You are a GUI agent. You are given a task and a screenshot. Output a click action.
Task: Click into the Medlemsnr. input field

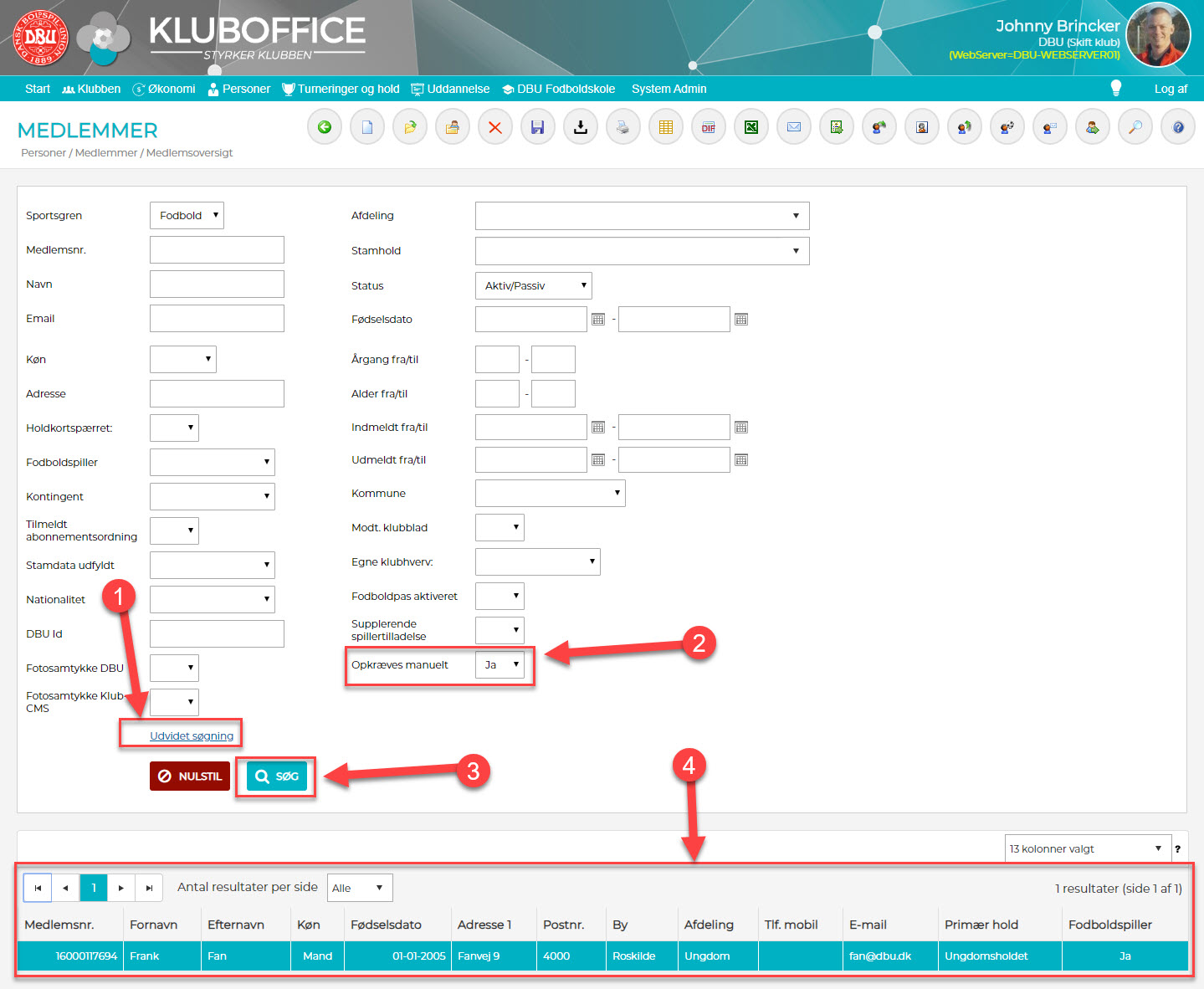217,250
